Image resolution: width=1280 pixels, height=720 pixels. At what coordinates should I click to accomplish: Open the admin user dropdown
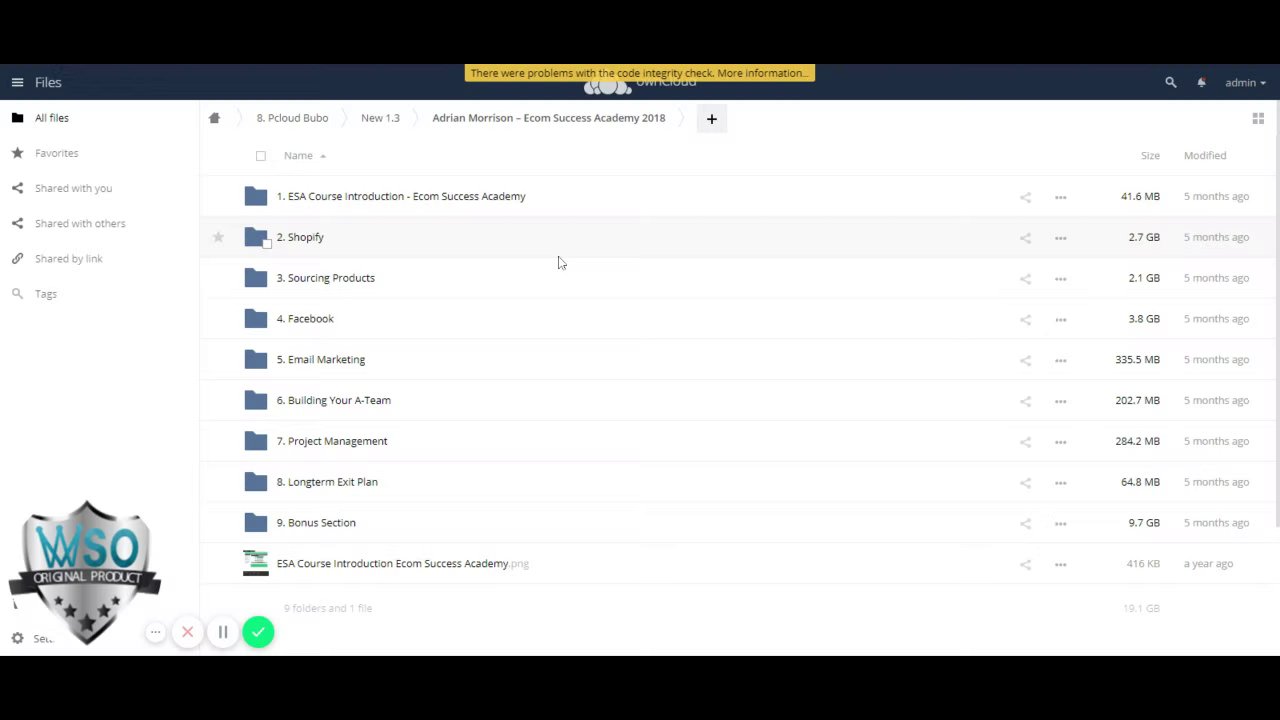(x=1245, y=82)
